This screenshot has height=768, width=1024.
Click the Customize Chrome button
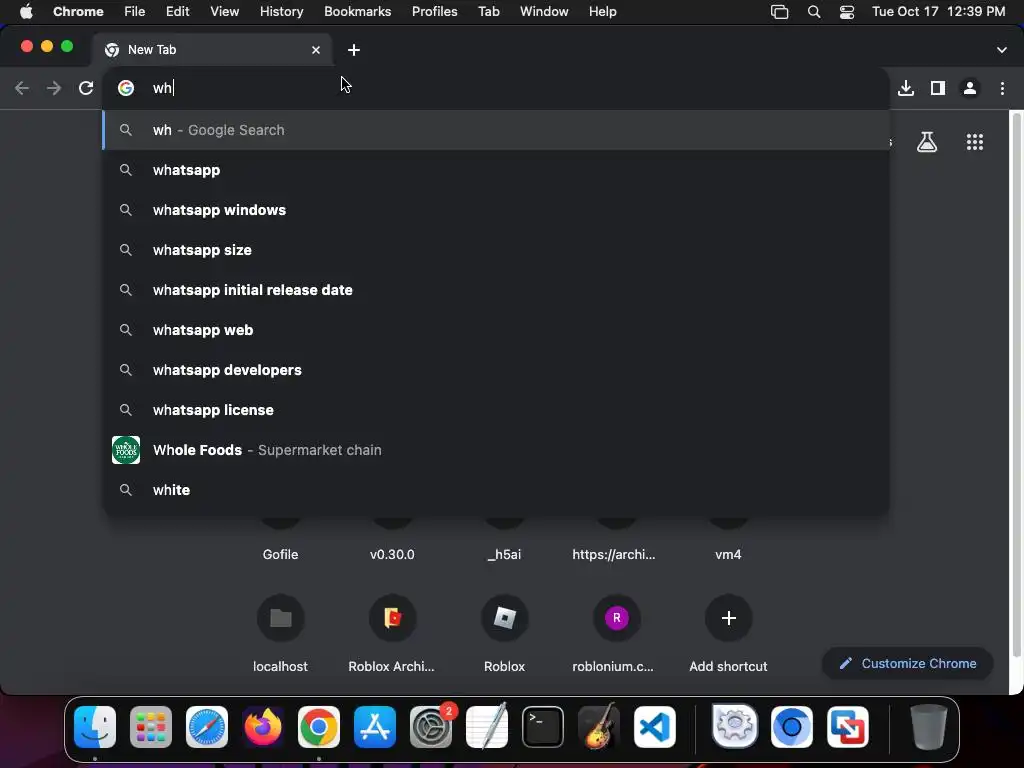[908, 664]
